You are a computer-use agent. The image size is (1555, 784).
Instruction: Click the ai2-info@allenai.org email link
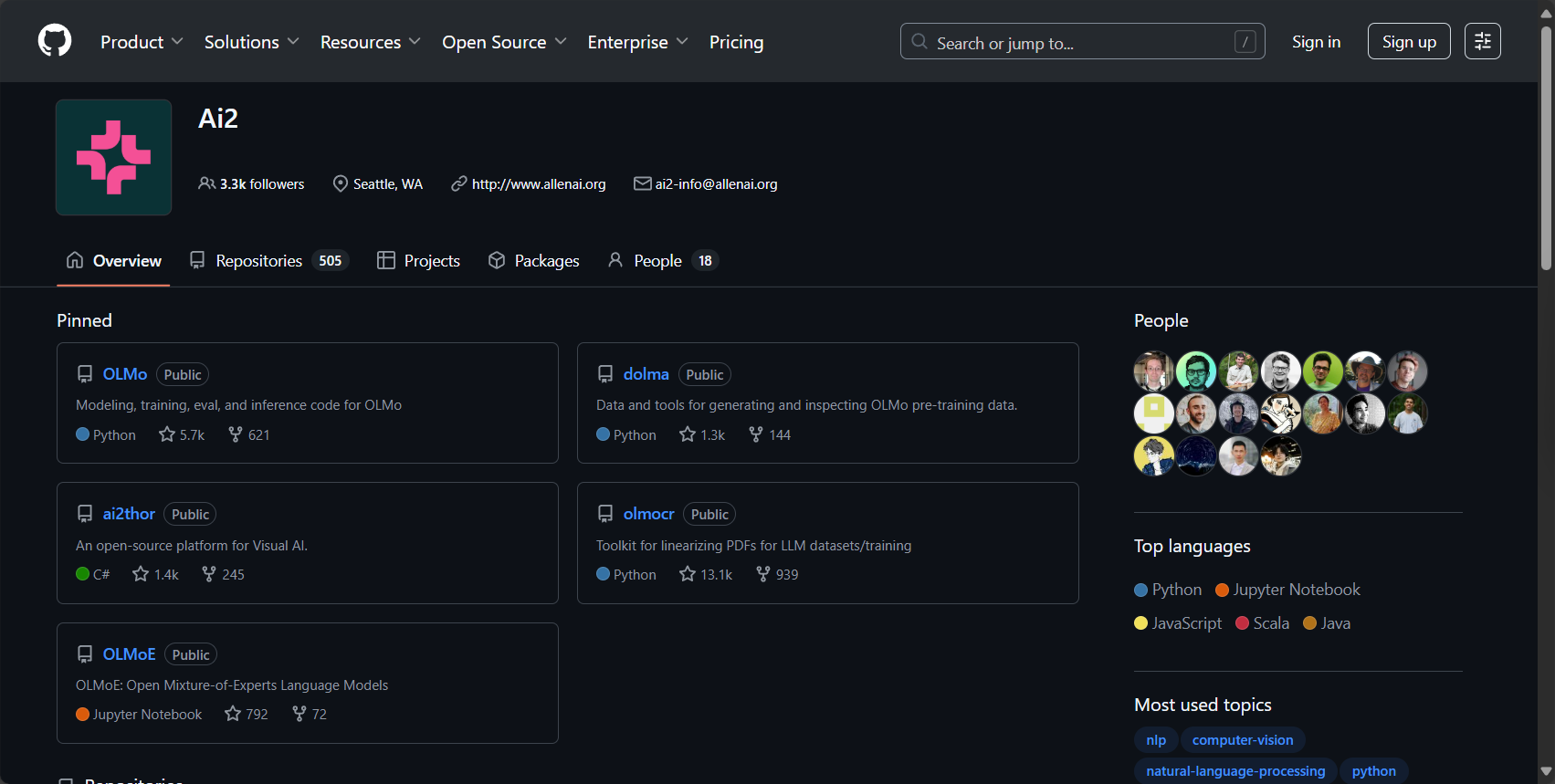(717, 183)
